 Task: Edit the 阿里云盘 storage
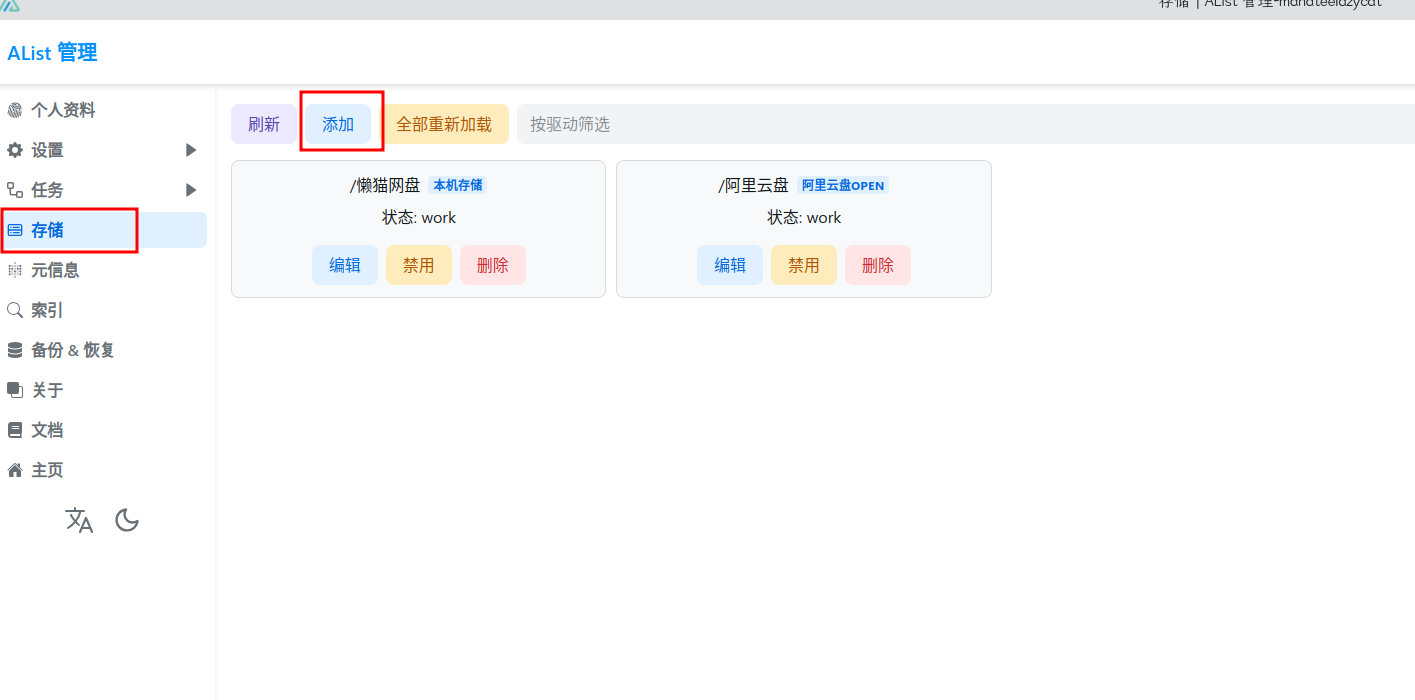(730, 265)
